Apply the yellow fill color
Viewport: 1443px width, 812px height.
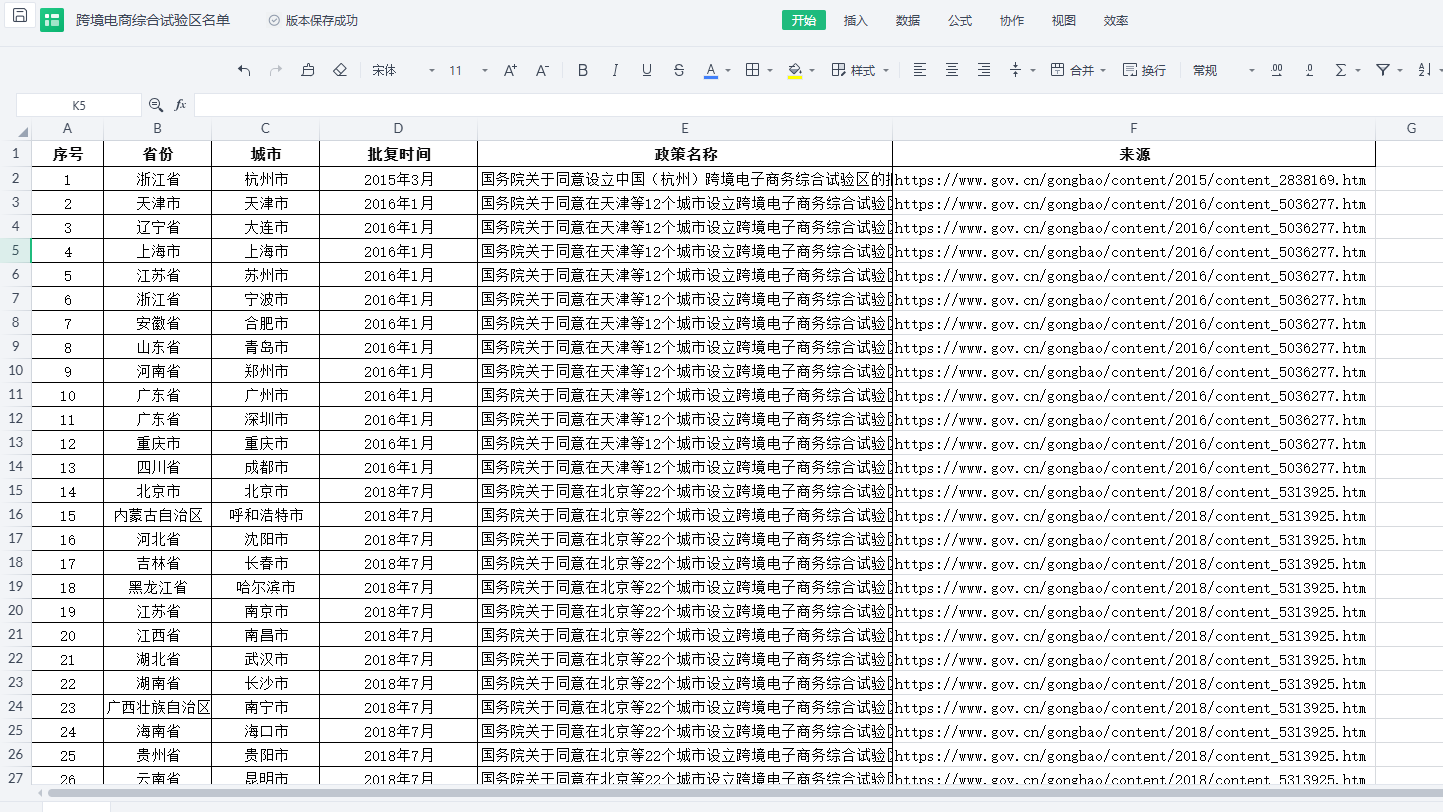click(795, 70)
